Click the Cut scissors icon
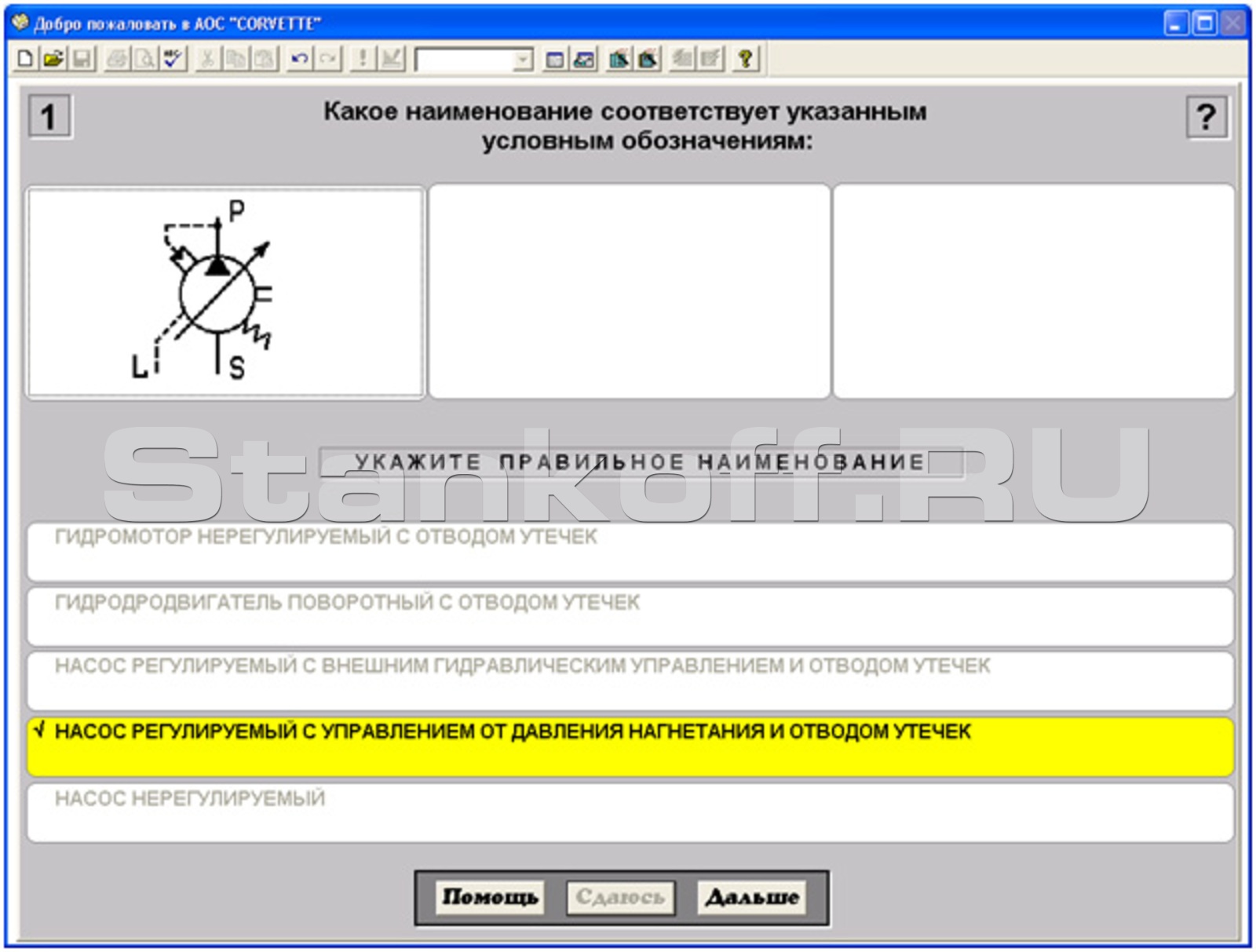Screen dimensions: 1256x952 (207, 59)
